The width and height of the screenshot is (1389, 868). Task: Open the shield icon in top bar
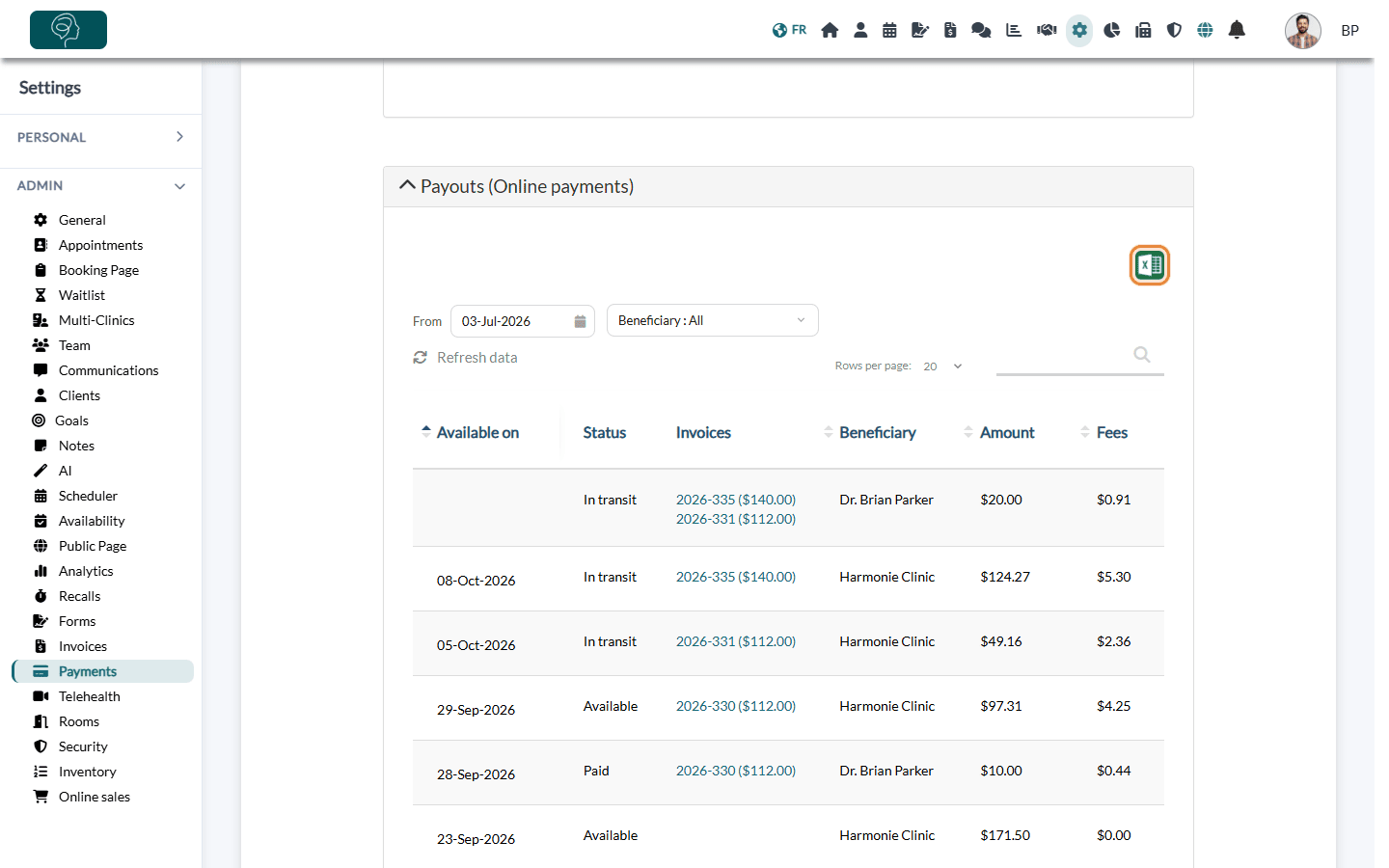[x=1174, y=30]
